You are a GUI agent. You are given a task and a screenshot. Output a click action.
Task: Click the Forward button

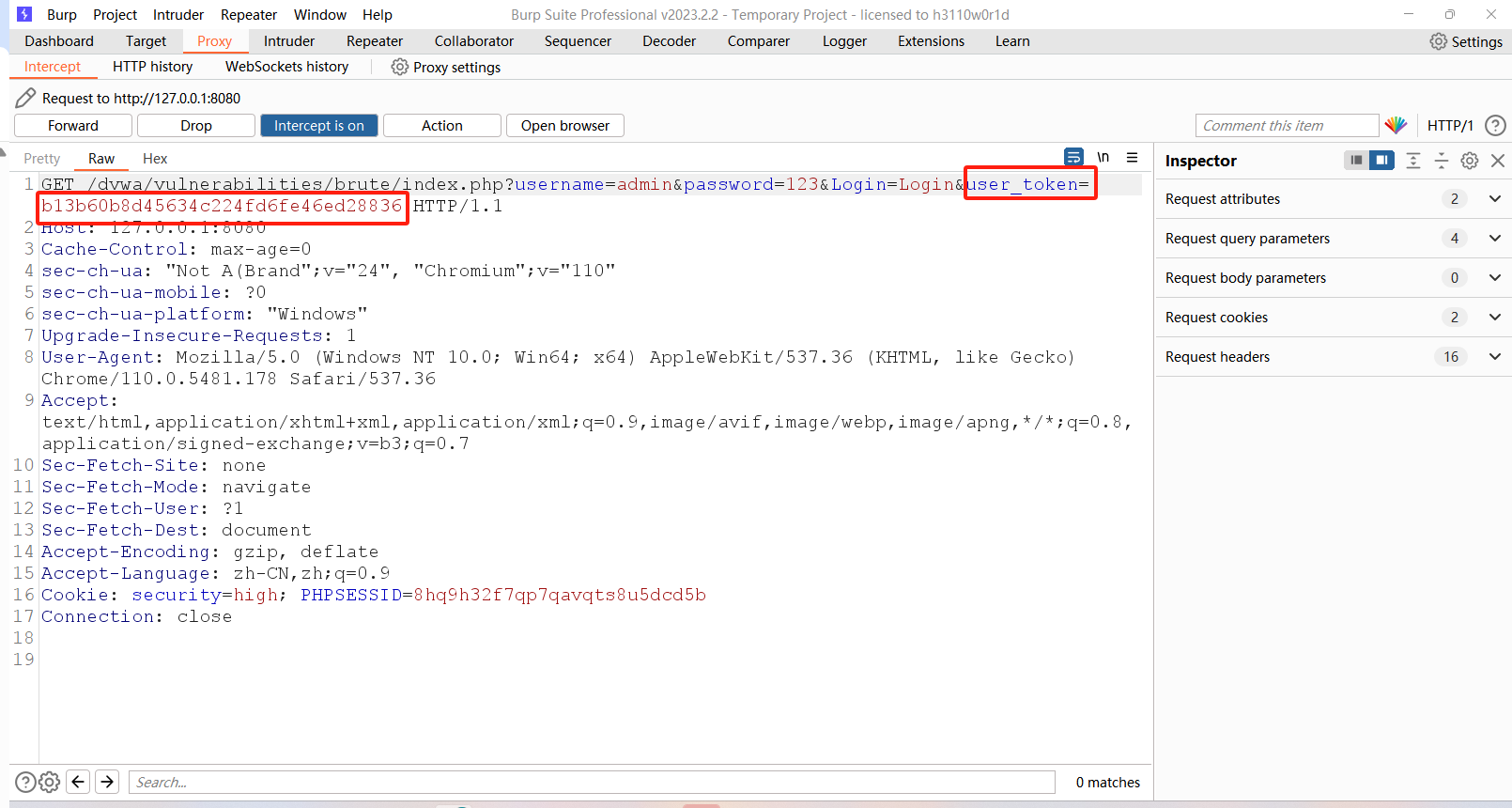click(x=73, y=125)
